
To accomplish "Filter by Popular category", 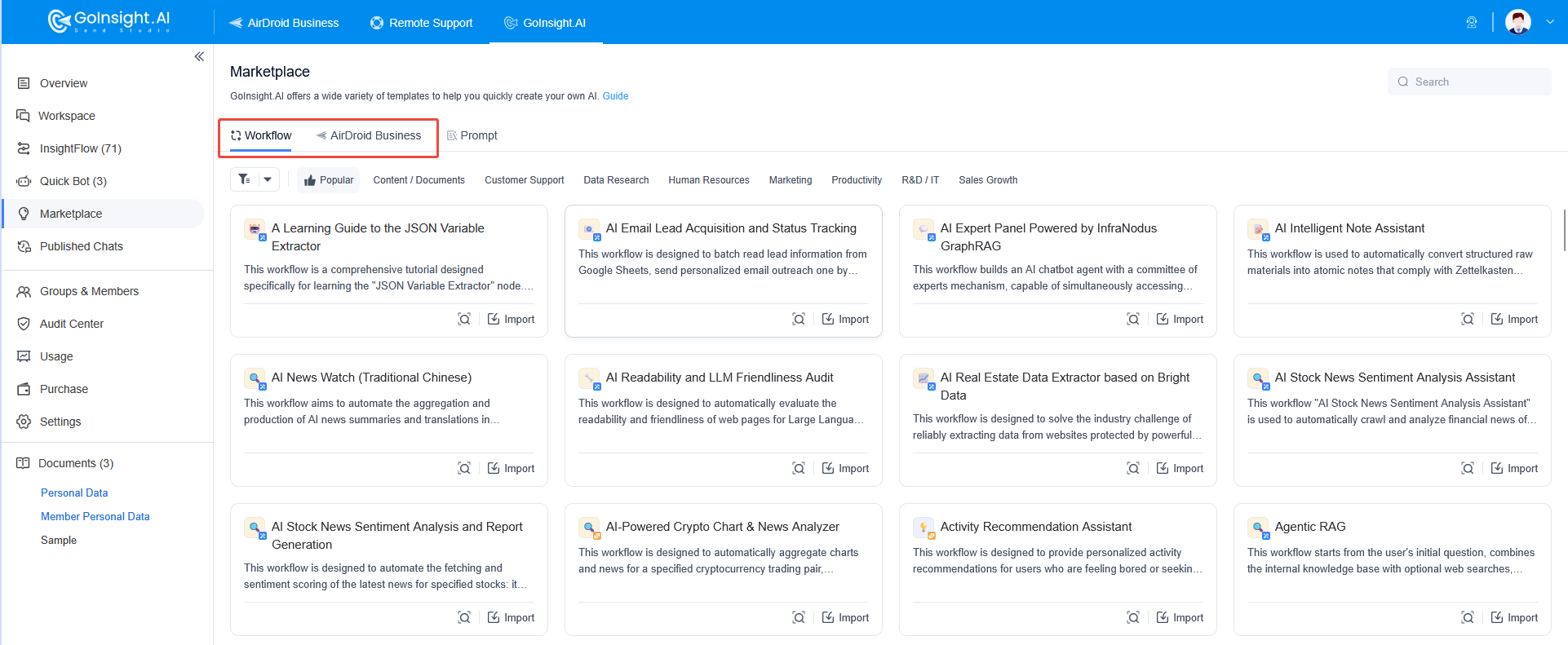I will pos(329,180).
